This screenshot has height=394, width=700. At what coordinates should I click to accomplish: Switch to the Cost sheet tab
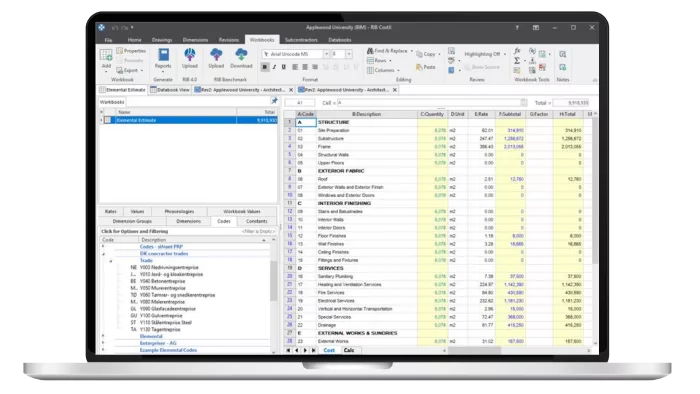[x=329, y=350]
